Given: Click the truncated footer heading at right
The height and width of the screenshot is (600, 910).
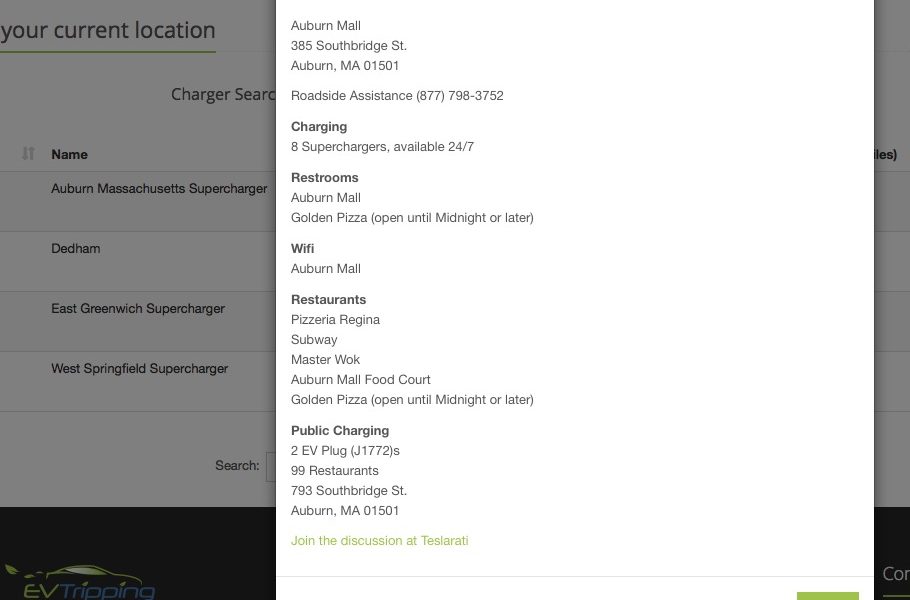Looking at the screenshot, I should coord(896,574).
